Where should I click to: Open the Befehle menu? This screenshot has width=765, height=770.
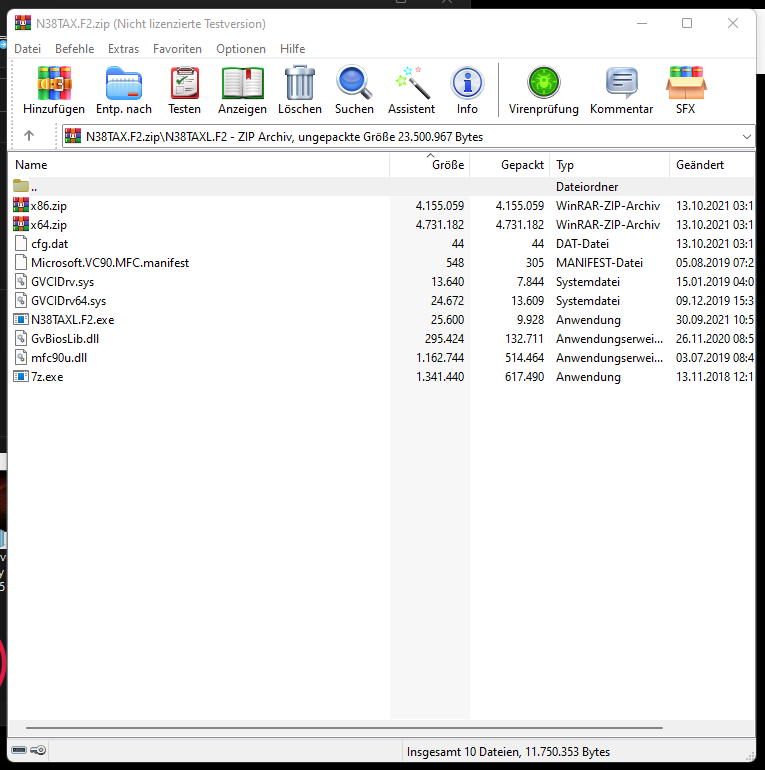75,49
